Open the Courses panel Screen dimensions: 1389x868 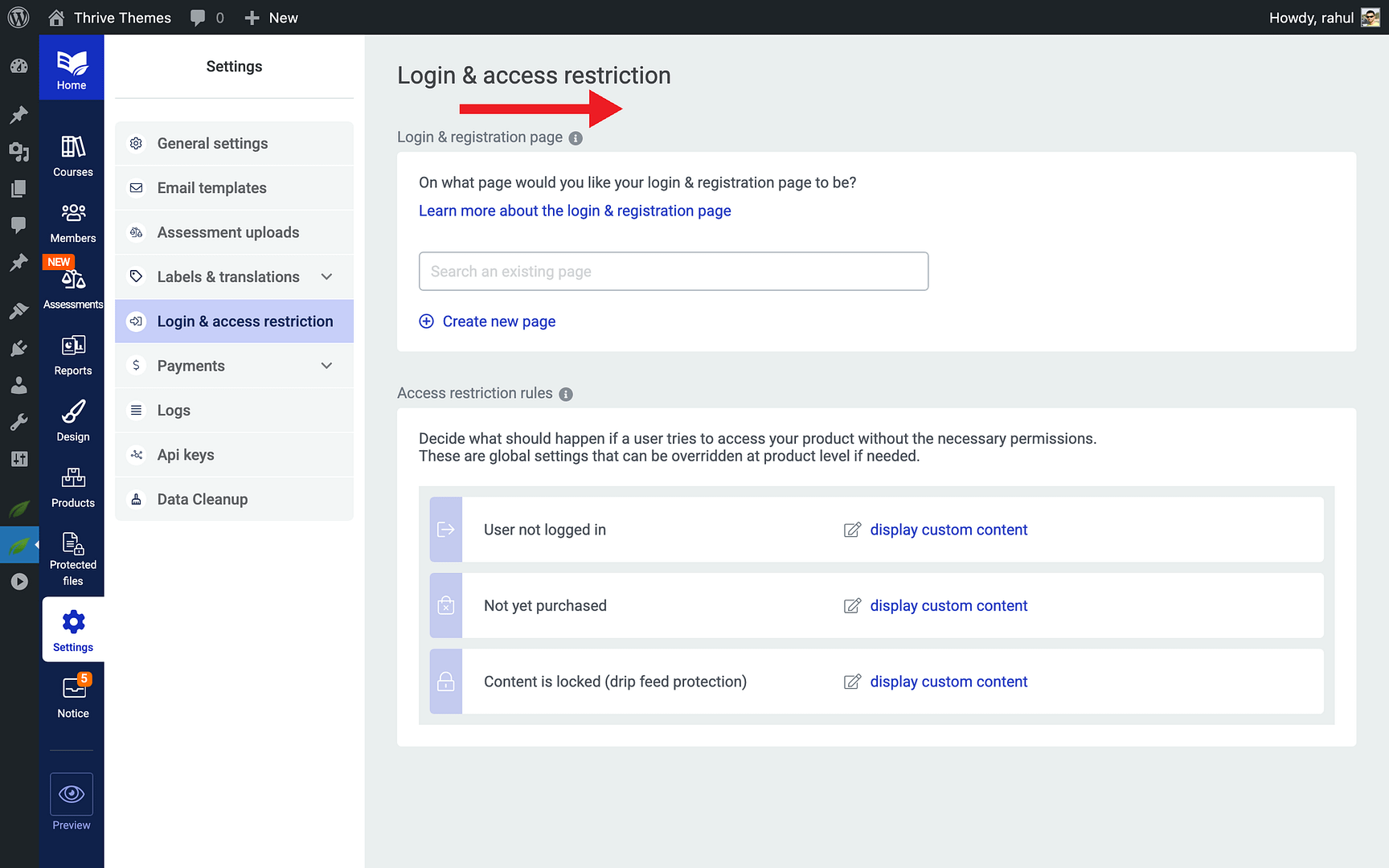(x=72, y=153)
